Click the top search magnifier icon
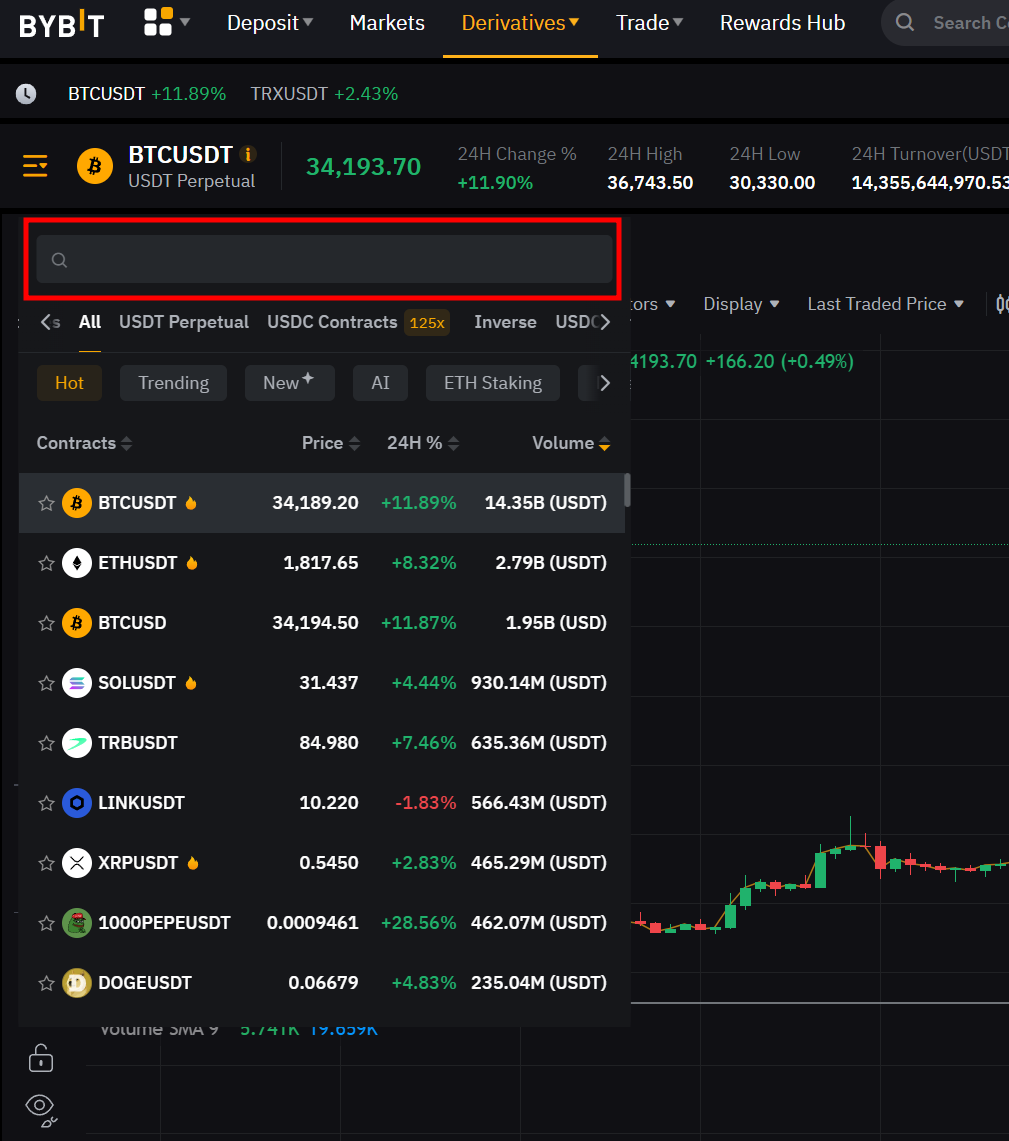The image size is (1009, 1141). click(905, 23)
